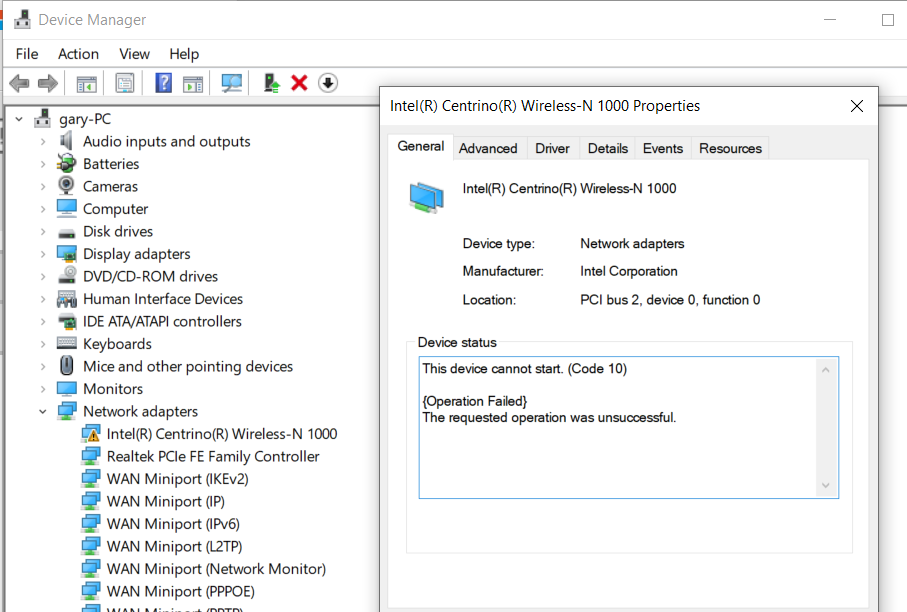Click the Update device driver icon

270,83
